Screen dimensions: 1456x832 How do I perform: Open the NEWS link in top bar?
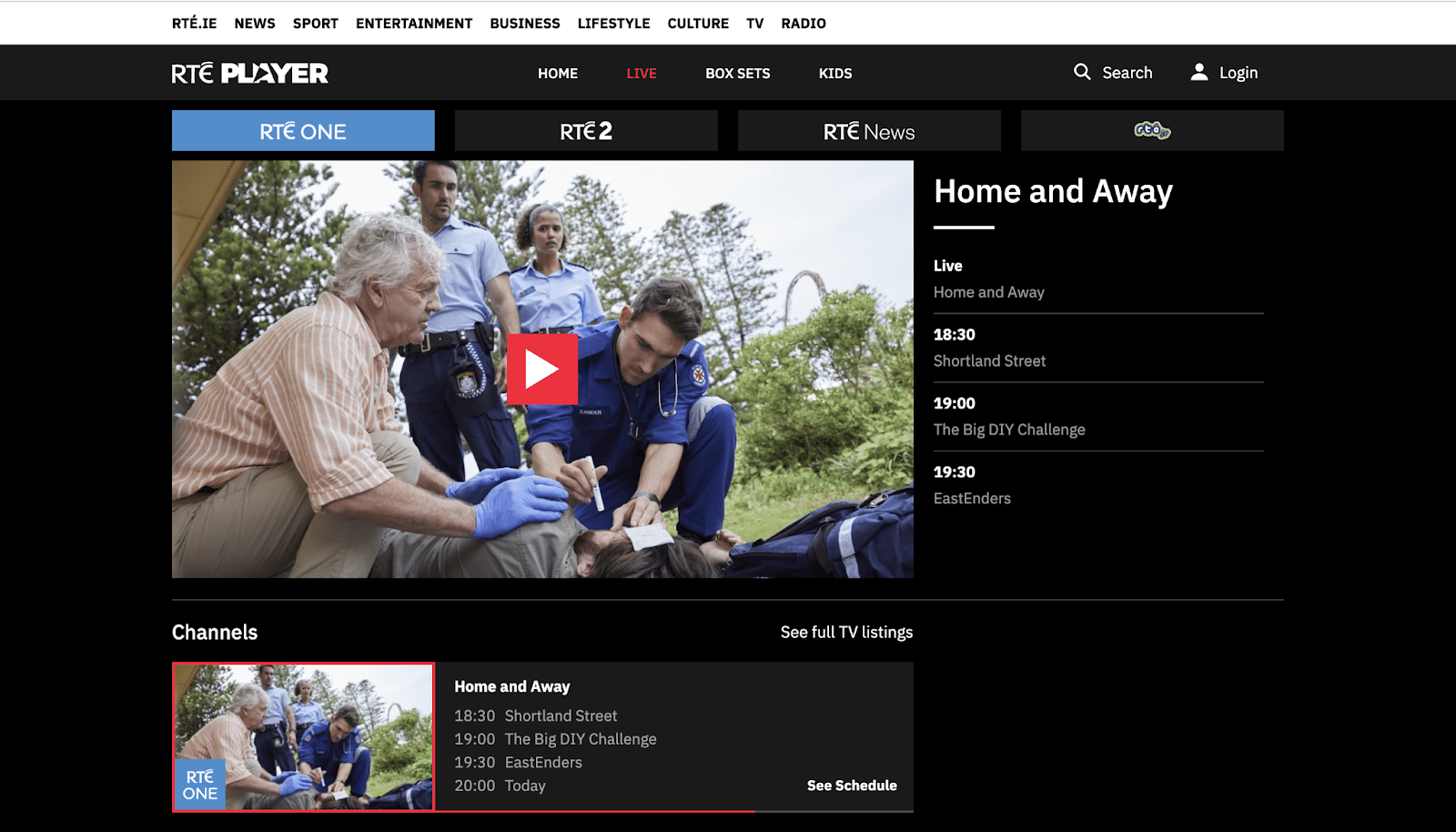click(x=255, y=24)
